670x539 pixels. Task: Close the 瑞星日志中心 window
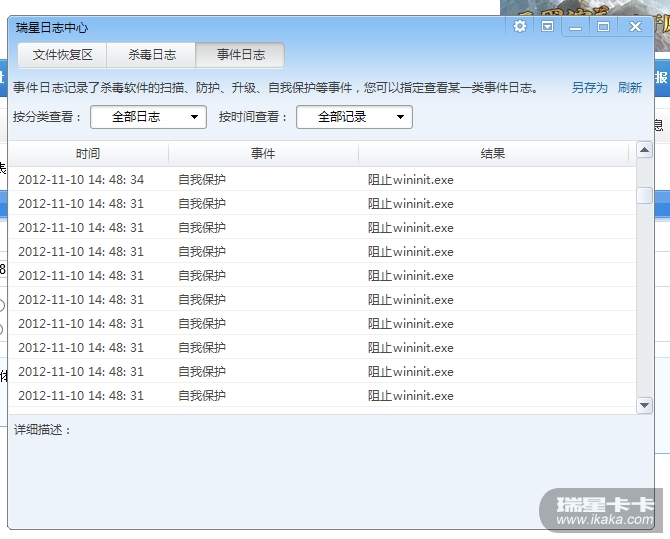[635, 27]
